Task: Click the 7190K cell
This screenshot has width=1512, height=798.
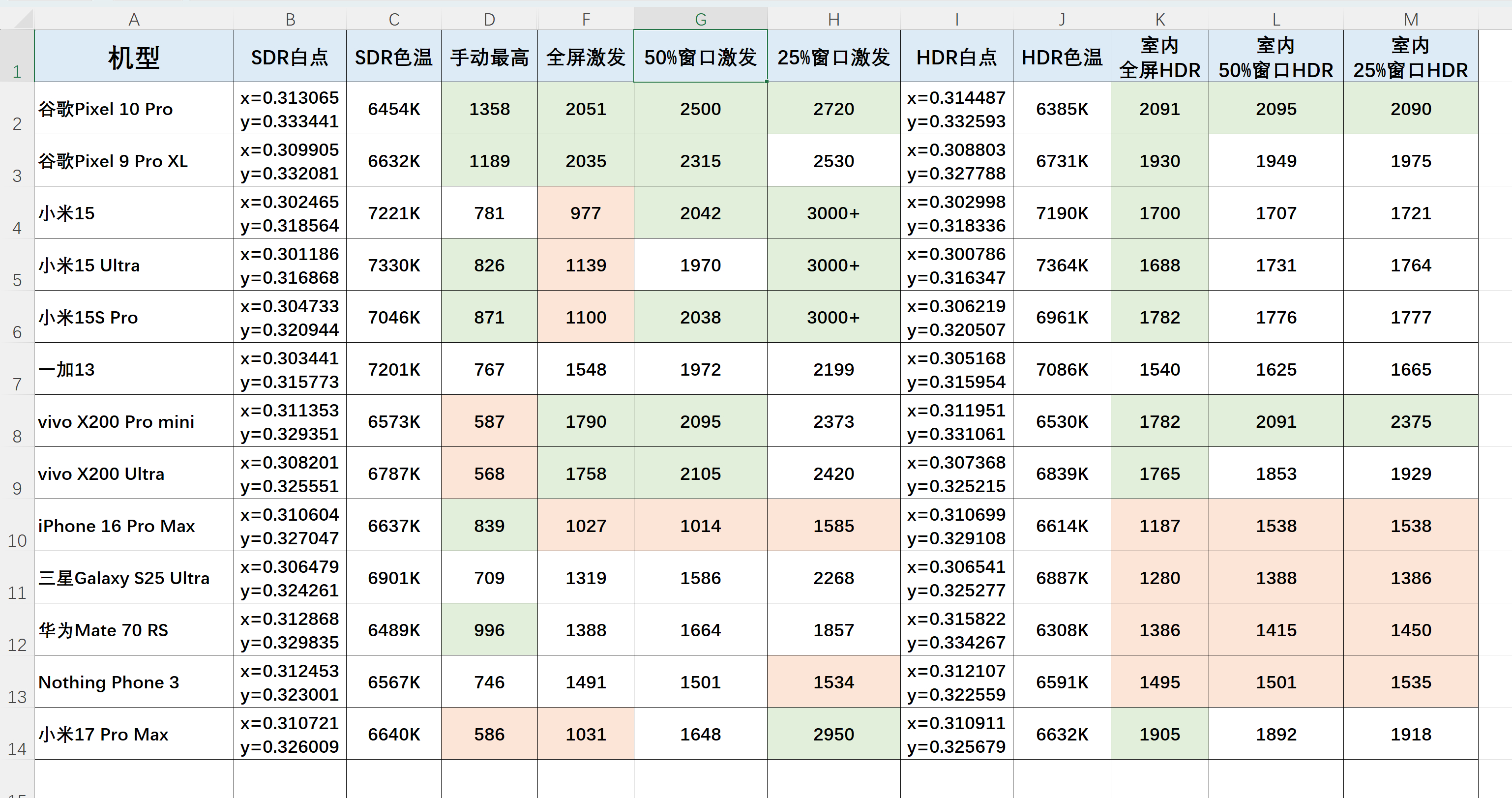Action: [x=1062, y=212]
